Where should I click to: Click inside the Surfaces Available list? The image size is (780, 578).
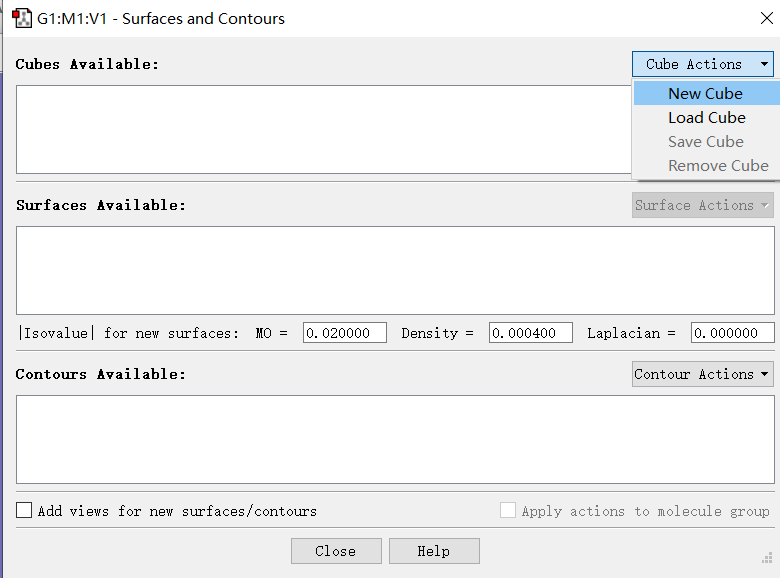coord(395,271)
